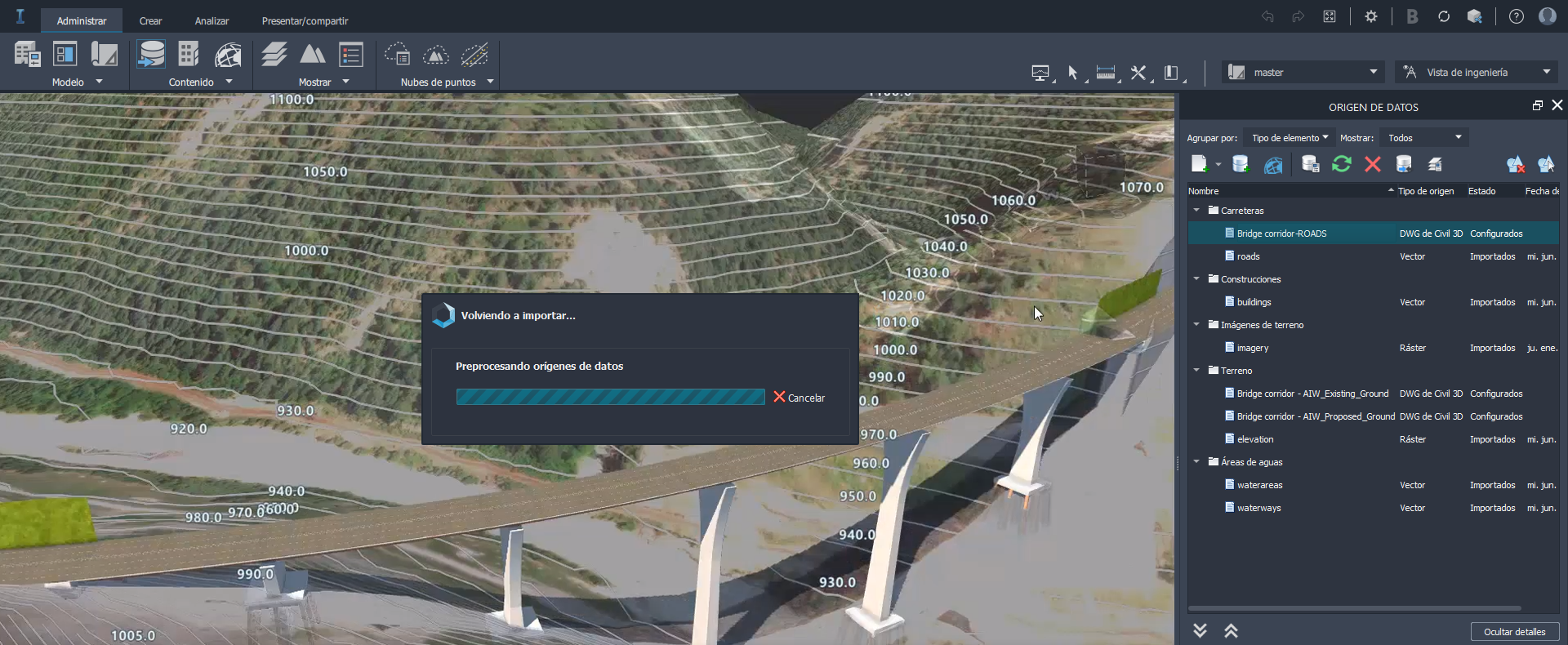Click the double-up collapse all arrows
The image size is (1568, 645).
coord(1231,630)
